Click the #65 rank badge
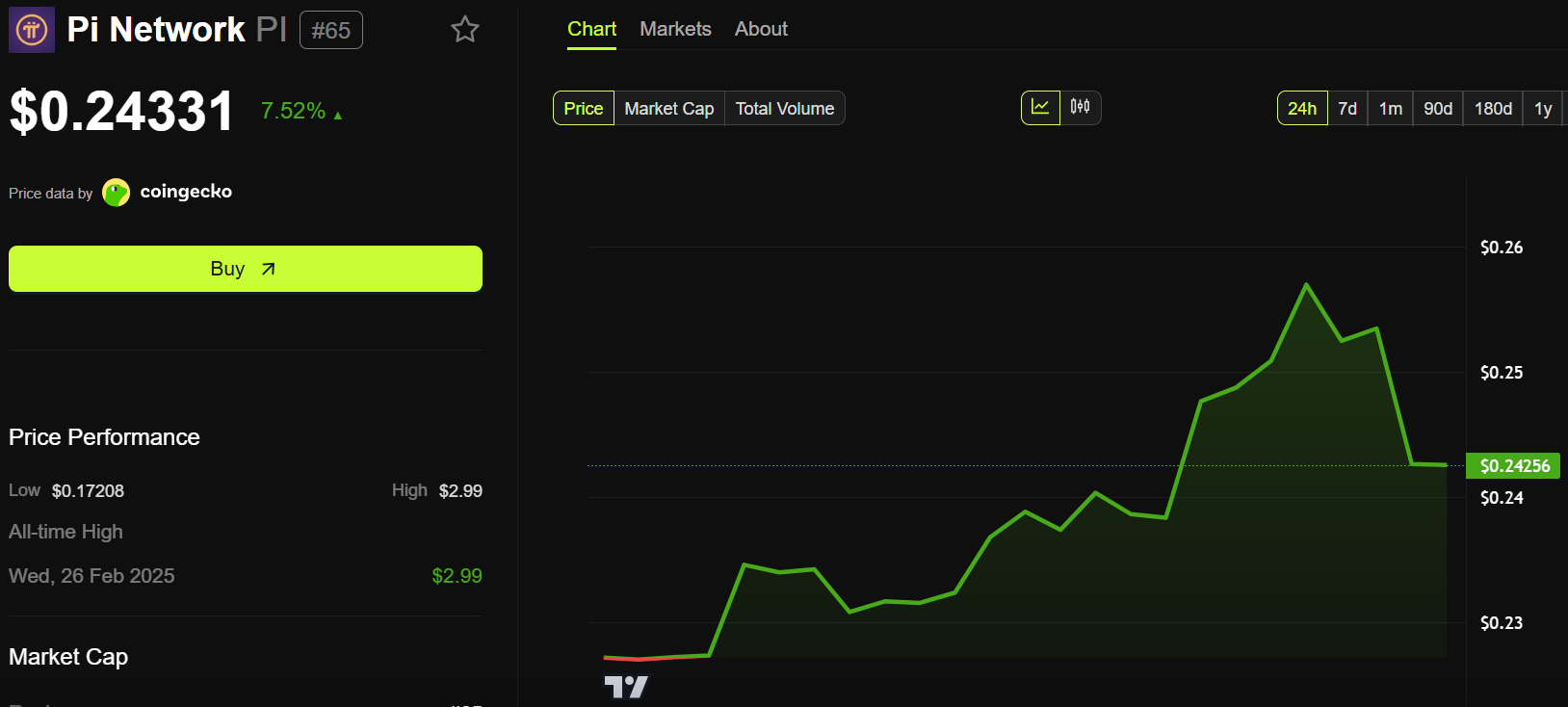Image resolution: width=1568 pixels, height=707 pixels. point(331,31)
